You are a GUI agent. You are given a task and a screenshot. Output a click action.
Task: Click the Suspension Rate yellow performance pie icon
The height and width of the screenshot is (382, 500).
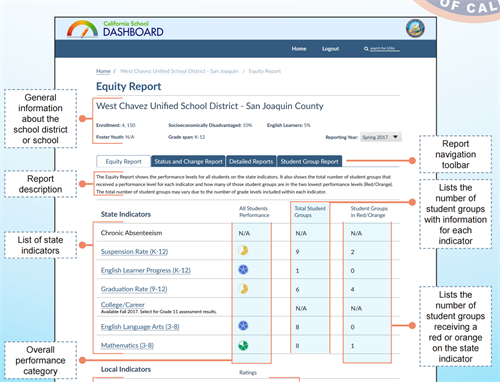[243, 250]
